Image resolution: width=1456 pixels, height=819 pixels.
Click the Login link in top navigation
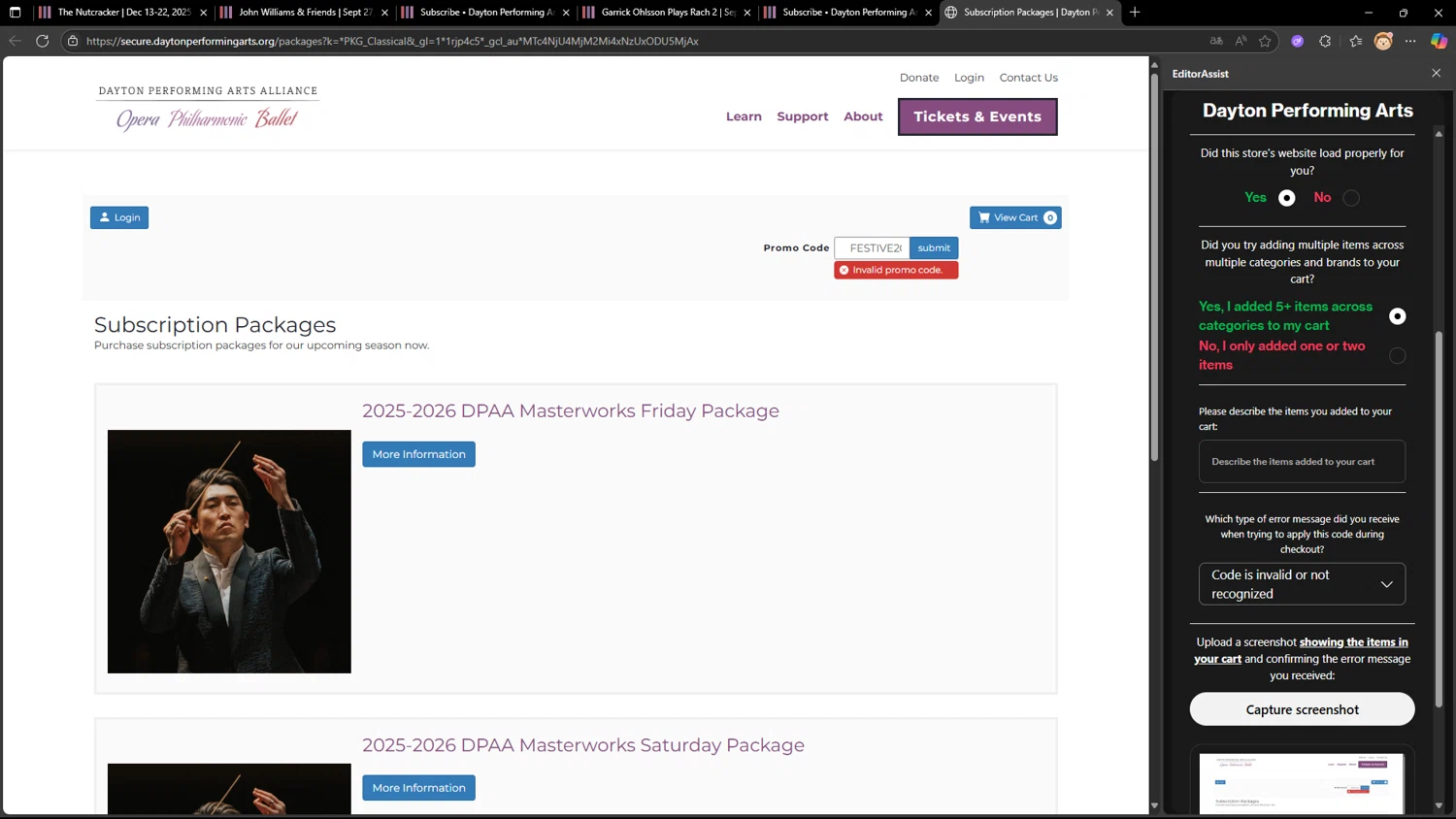pos(969,78)
